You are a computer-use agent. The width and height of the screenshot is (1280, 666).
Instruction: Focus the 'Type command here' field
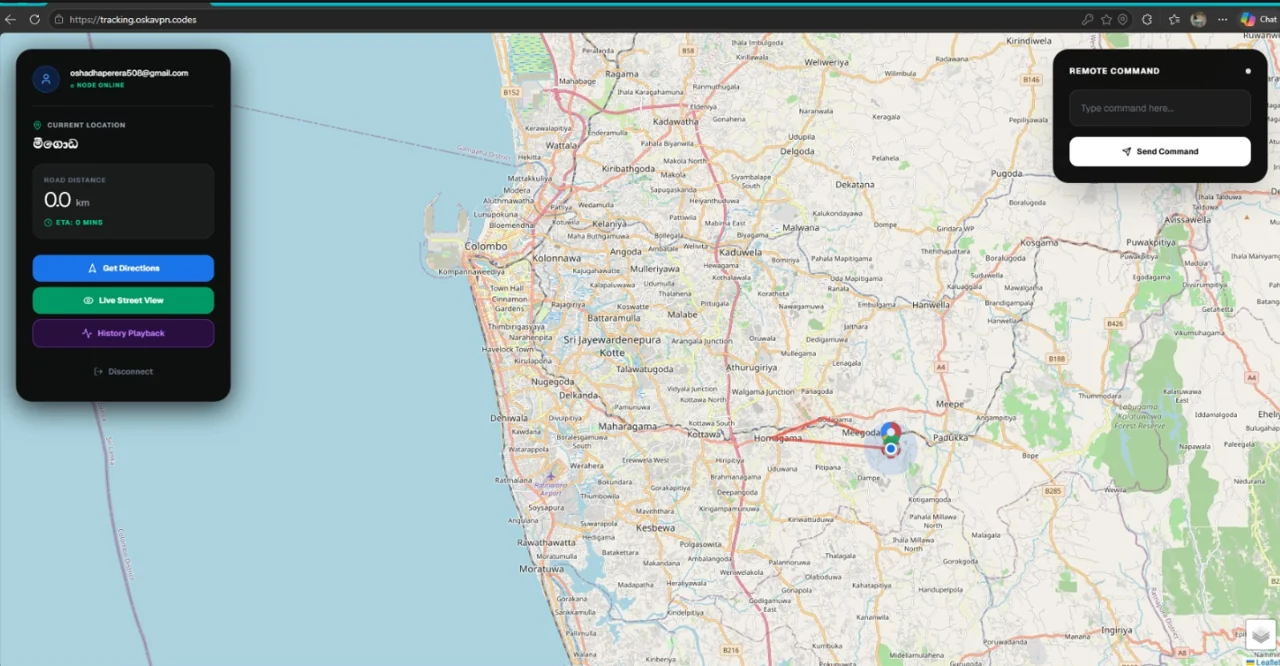(1160, 108)
